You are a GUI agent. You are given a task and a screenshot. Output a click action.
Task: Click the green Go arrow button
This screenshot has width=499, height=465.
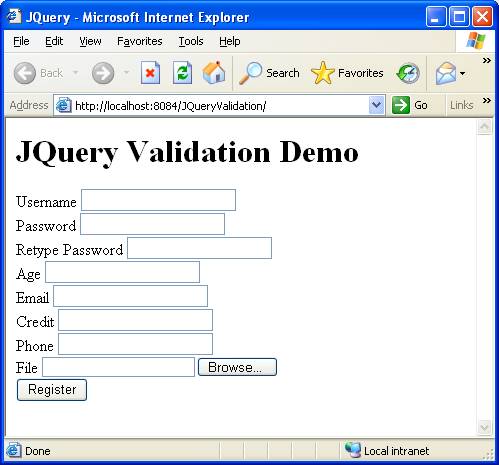tap(400, 105)
